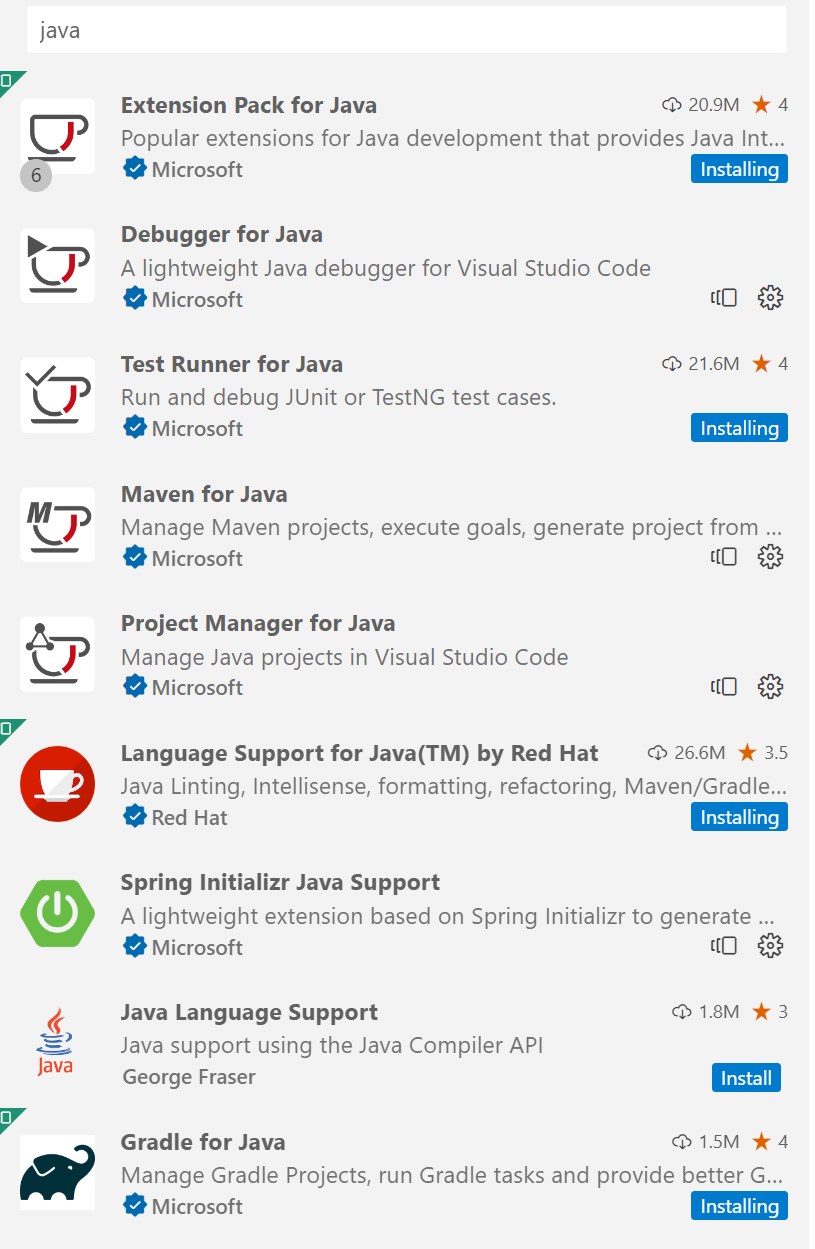
Task: Install Java Language Support by George Fraser
Action: coord(746,1078)
